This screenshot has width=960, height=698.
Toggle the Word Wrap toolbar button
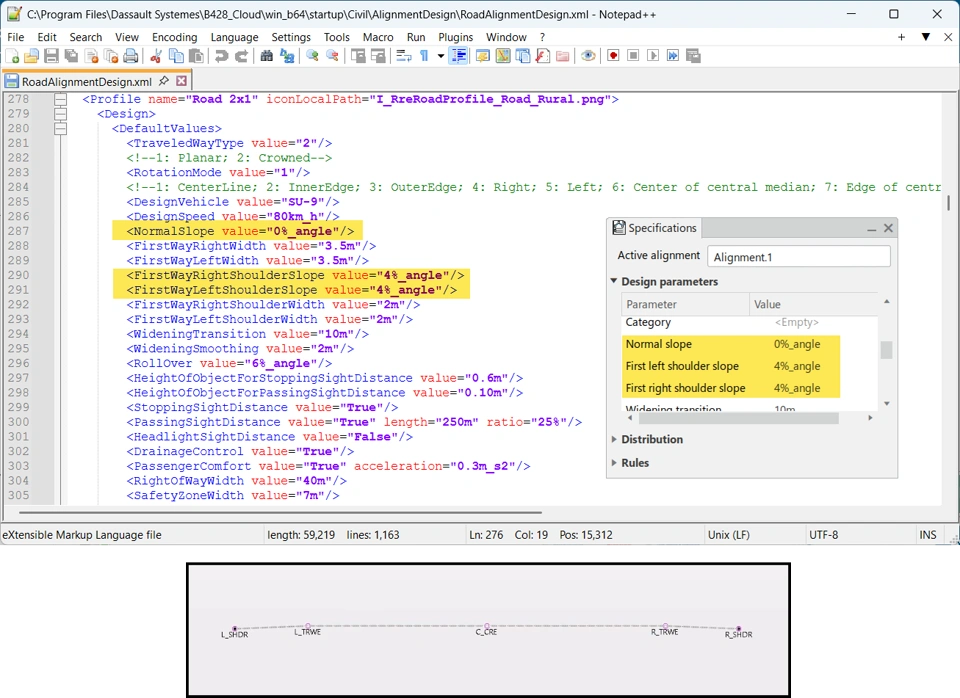[x=404, y=56]
